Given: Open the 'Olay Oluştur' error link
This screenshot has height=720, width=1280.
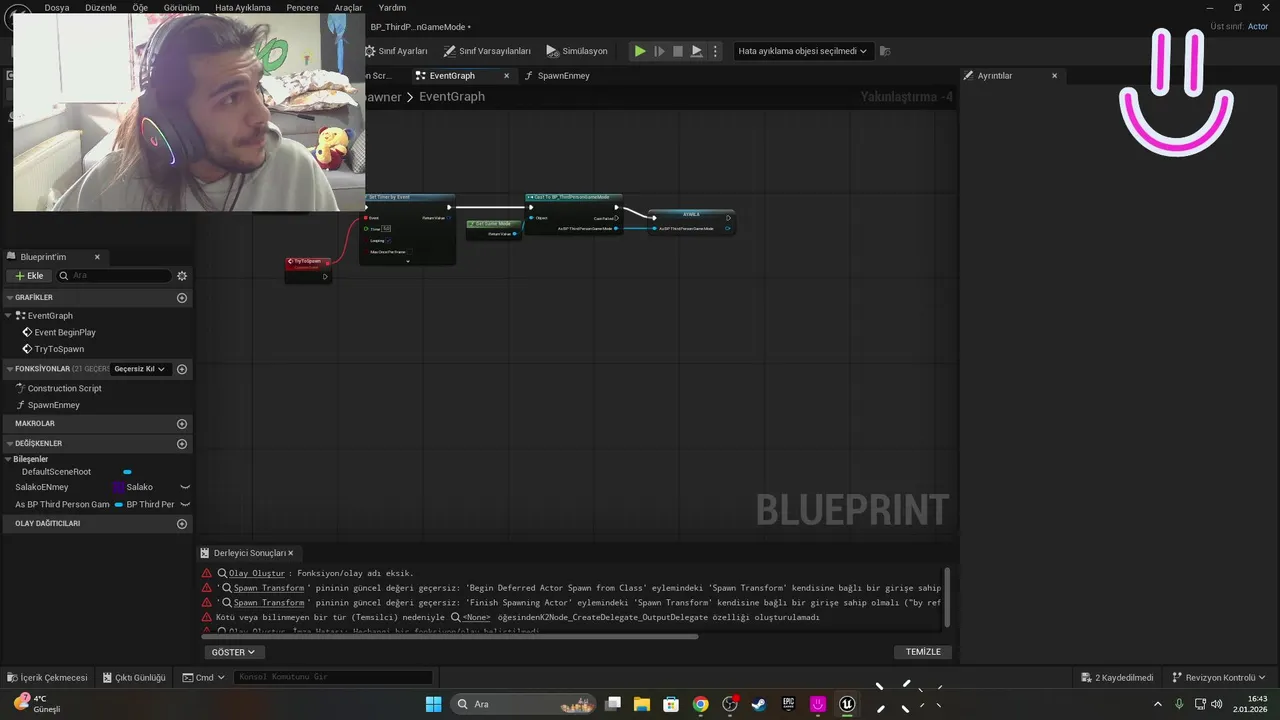Looking at the screenshot, I should (257, 574).
